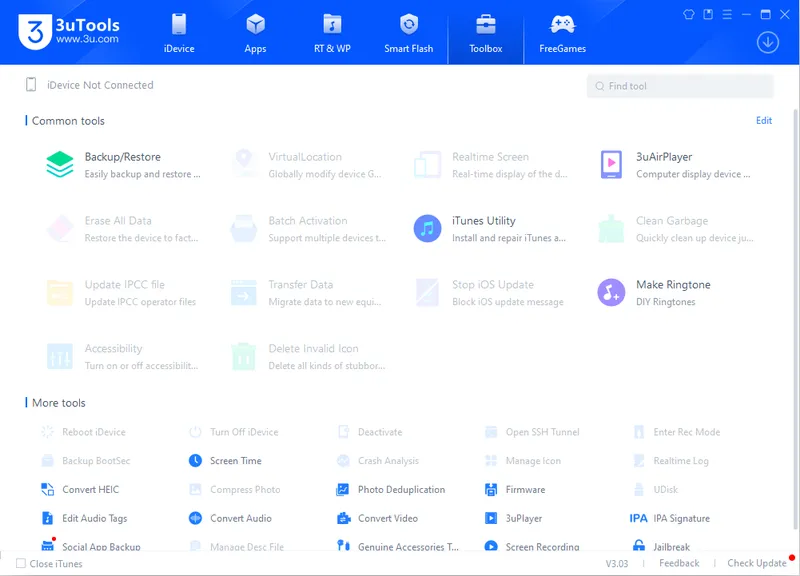Click the Reboot iDevice entry
The image size is (800, 576).
[83, 432]
